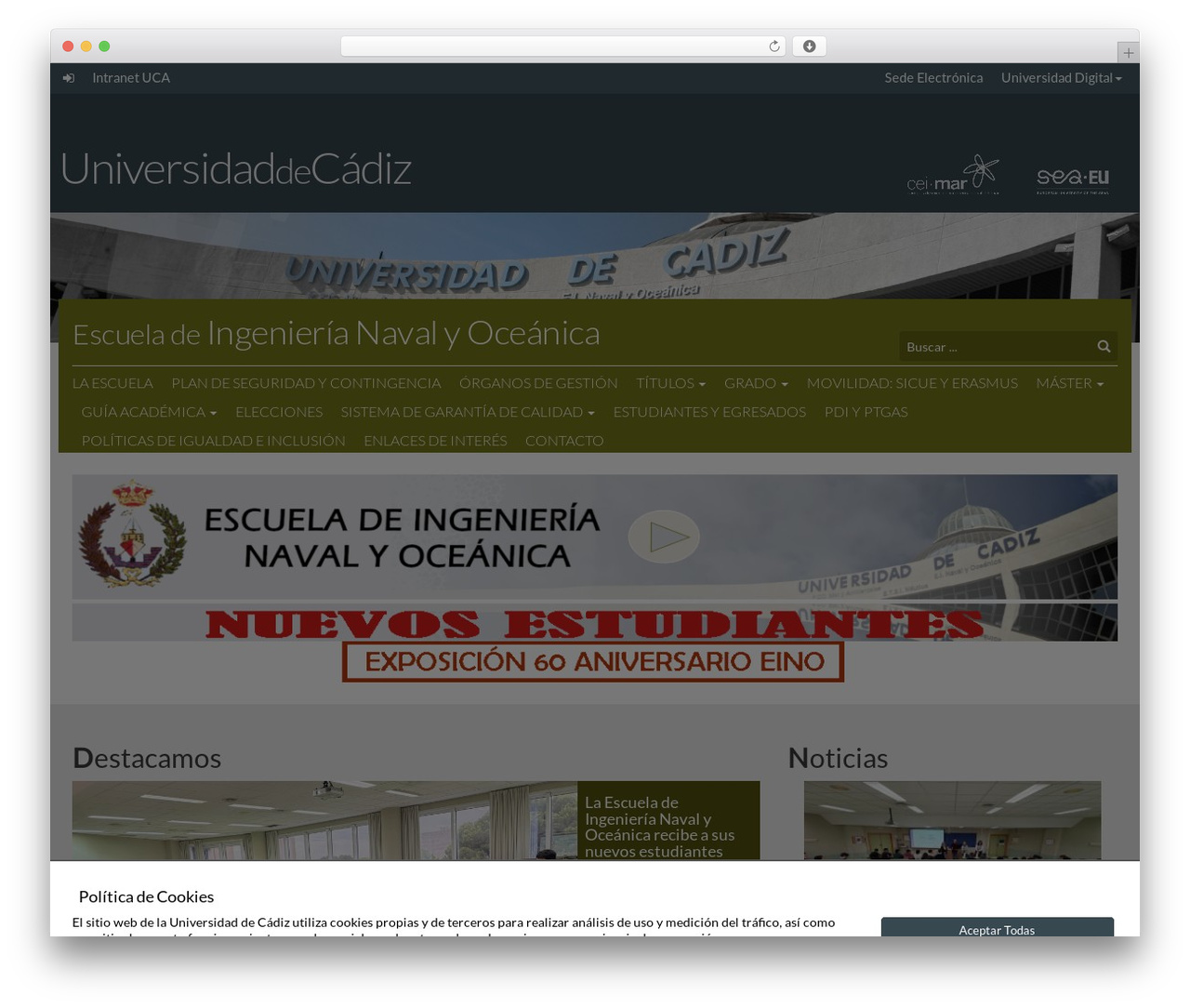Open NUEVOS ESTUDIANTES banner

coord(595,622)
